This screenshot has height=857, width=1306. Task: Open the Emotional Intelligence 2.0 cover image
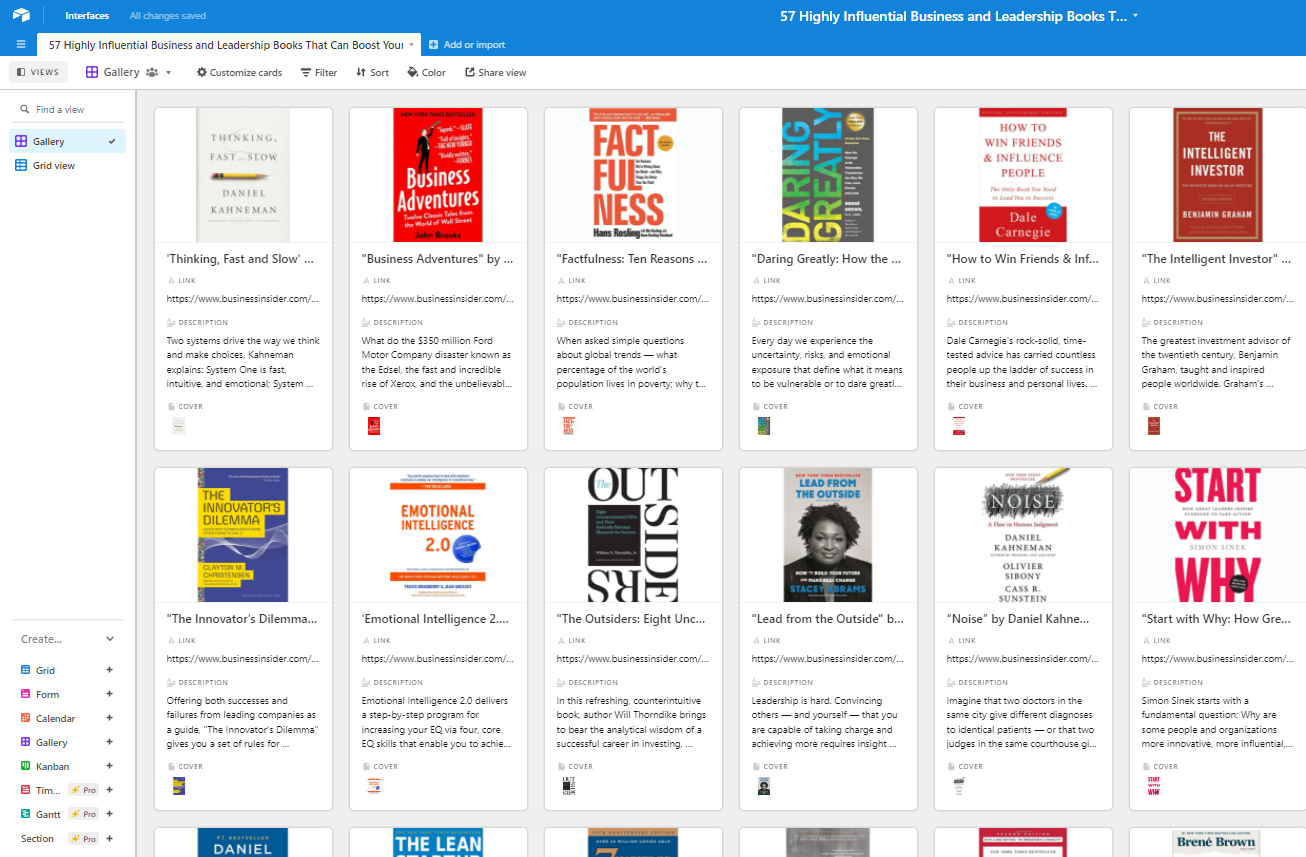tap(438, 535)
